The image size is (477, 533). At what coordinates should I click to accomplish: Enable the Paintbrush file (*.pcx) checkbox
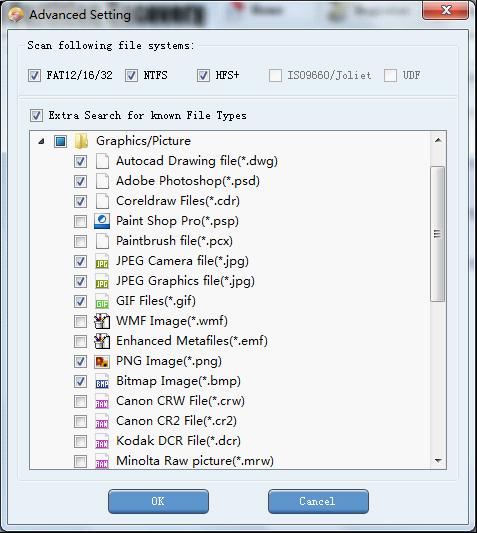tap(80, 241)
